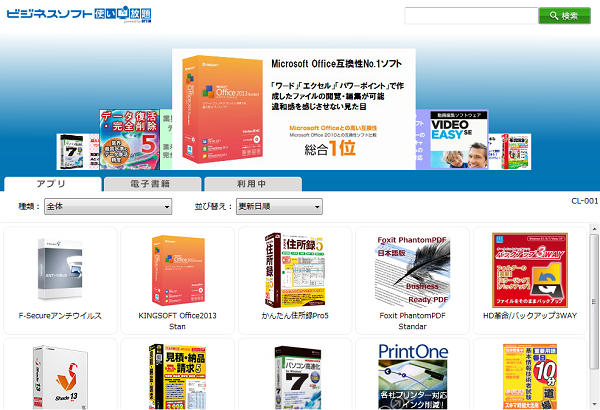
Task: Click the scrollbar down arrow
Action: click(594, 405)
